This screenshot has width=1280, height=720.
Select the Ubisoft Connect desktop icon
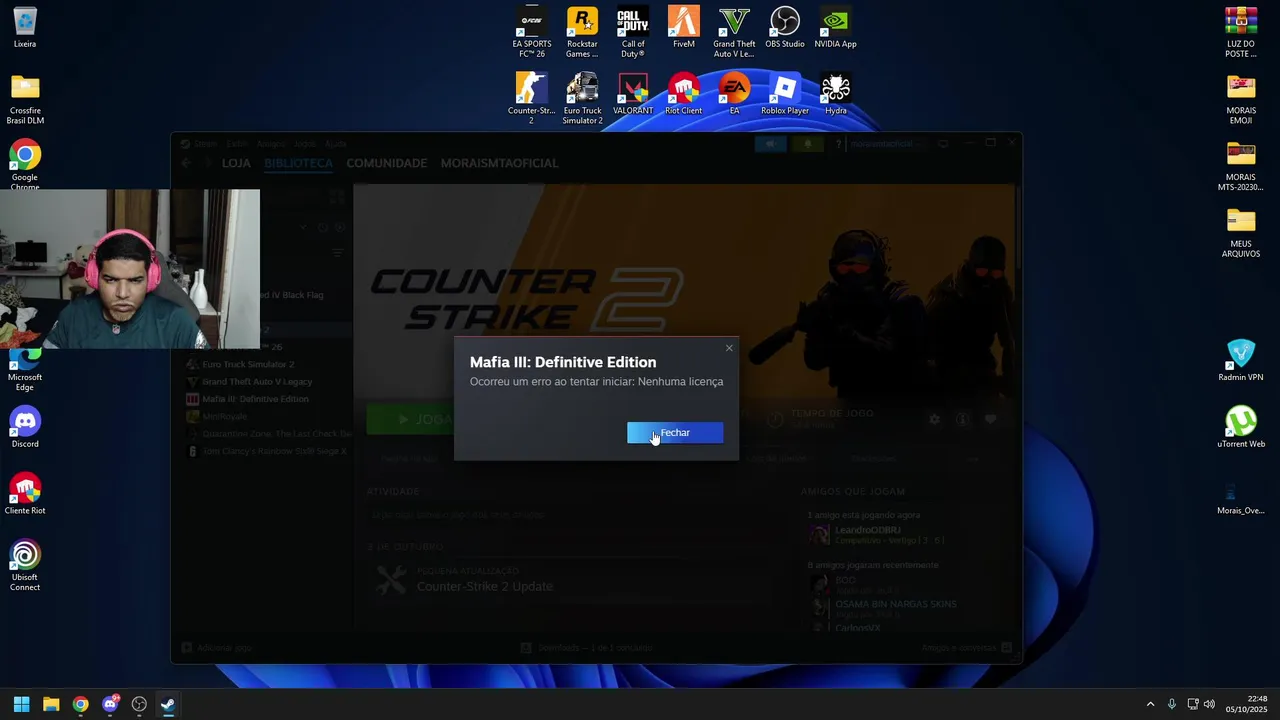click(25, 566)
